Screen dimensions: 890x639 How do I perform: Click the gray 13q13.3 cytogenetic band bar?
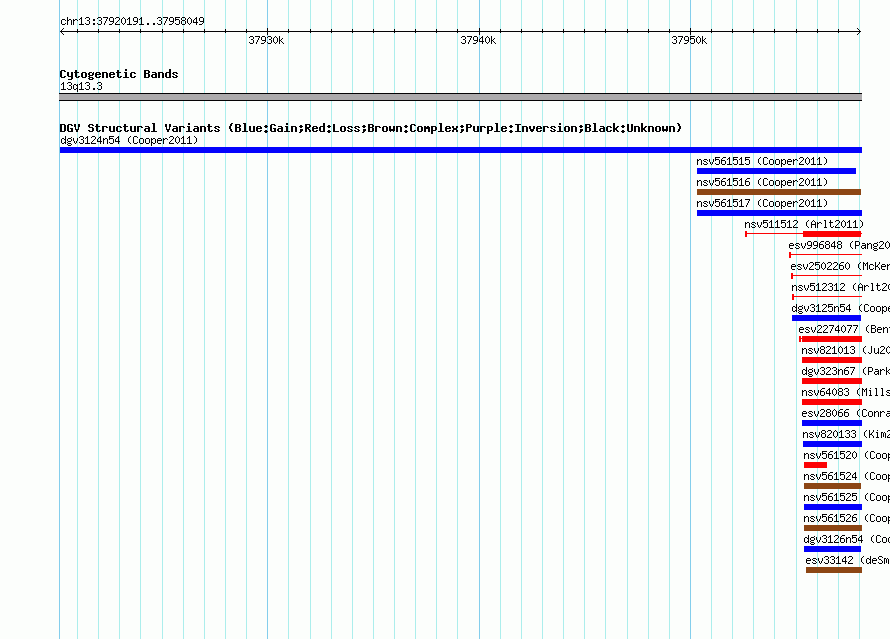[461, 97]
